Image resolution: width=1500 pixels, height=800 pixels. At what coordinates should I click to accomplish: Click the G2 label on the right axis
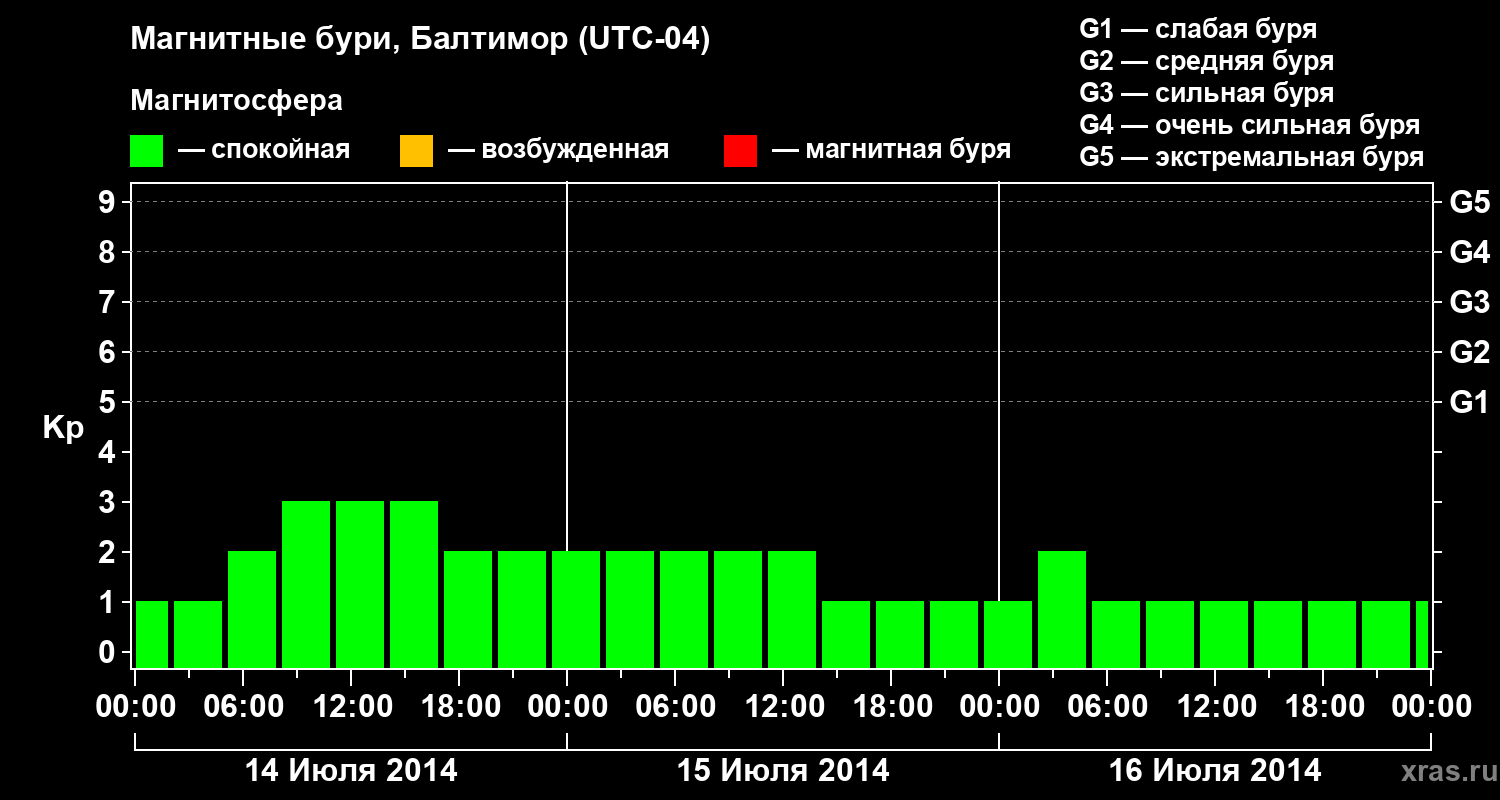pos(1469,352)
